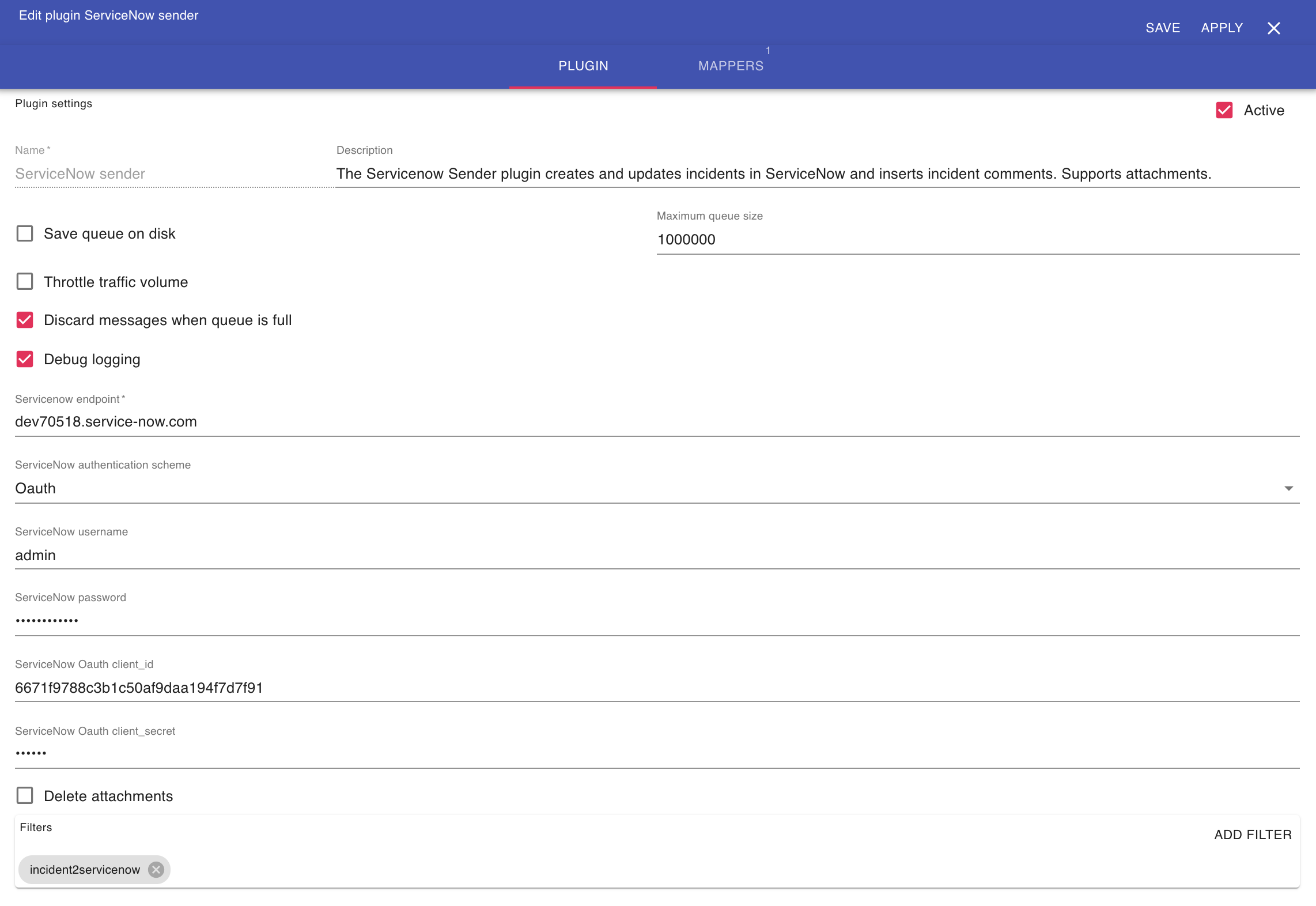Screen dimensions: 1316x906
Task: Select the PLUGIN tab
Action: [583, 66]
